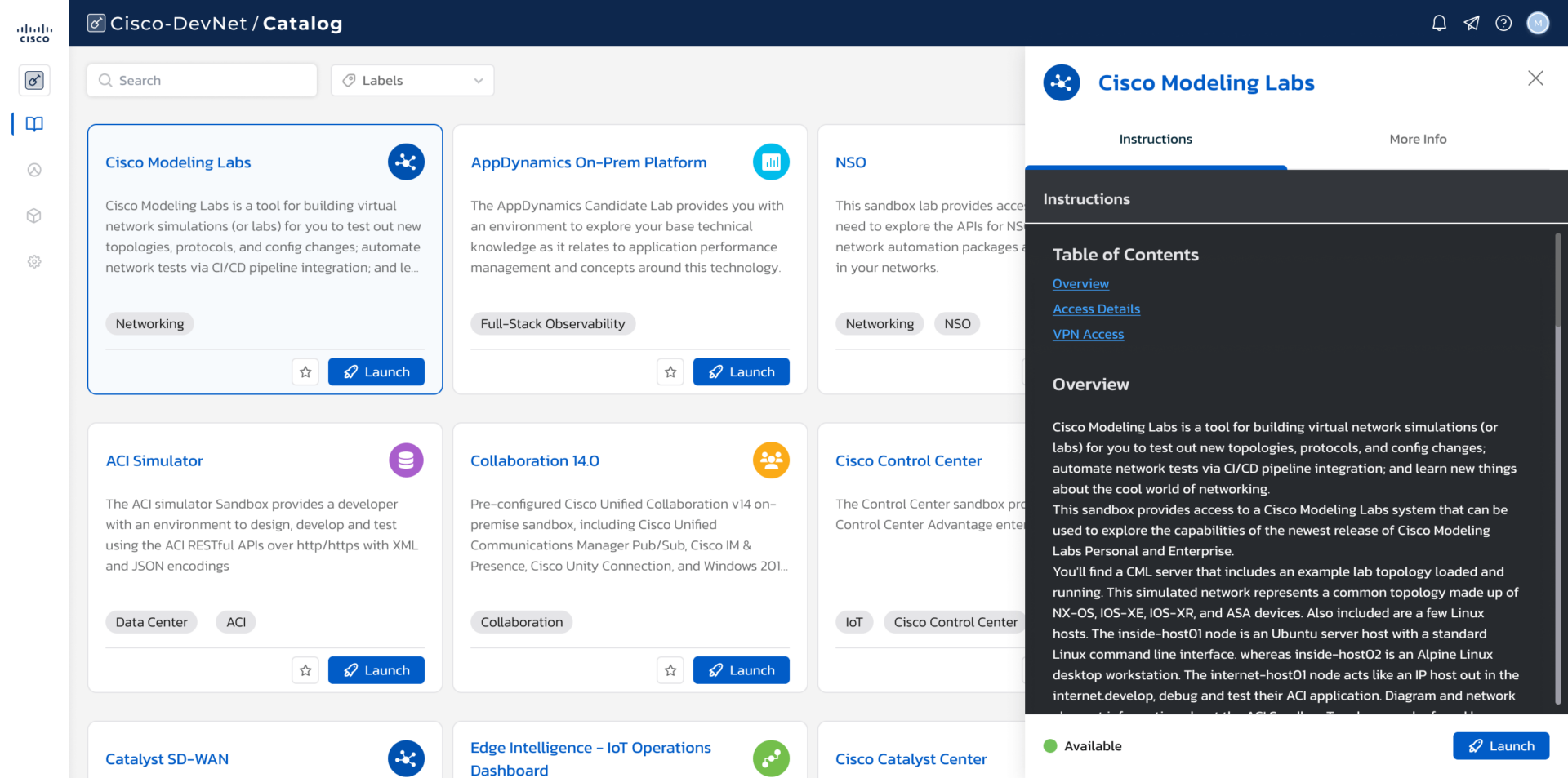Screen dimensions: 1568x778
Task: Favorite the AppDynamics On-Prem Platform card
Action: click(x=670, y=371)
